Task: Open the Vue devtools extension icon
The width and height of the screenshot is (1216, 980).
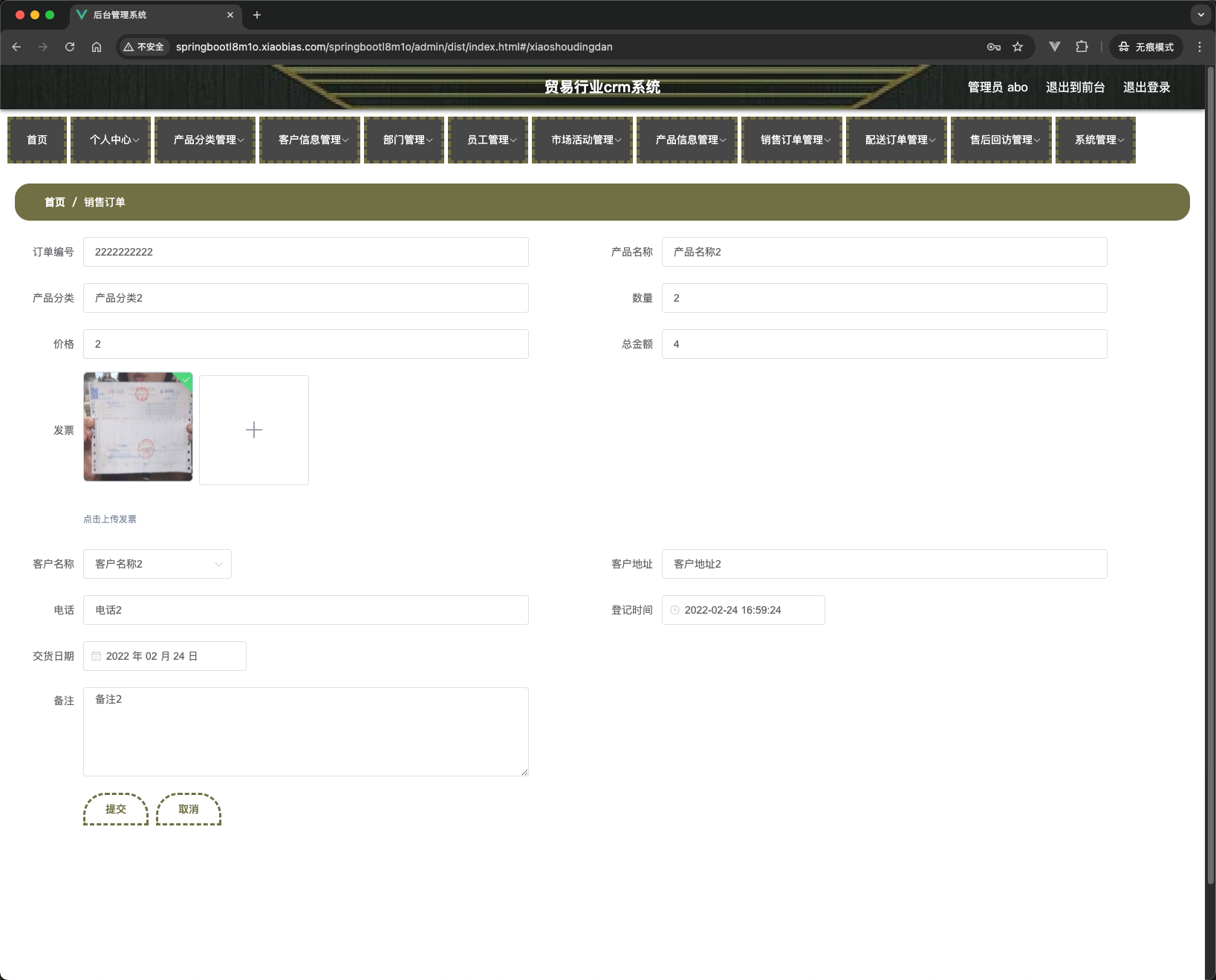Action: [x=1055, y=47]
